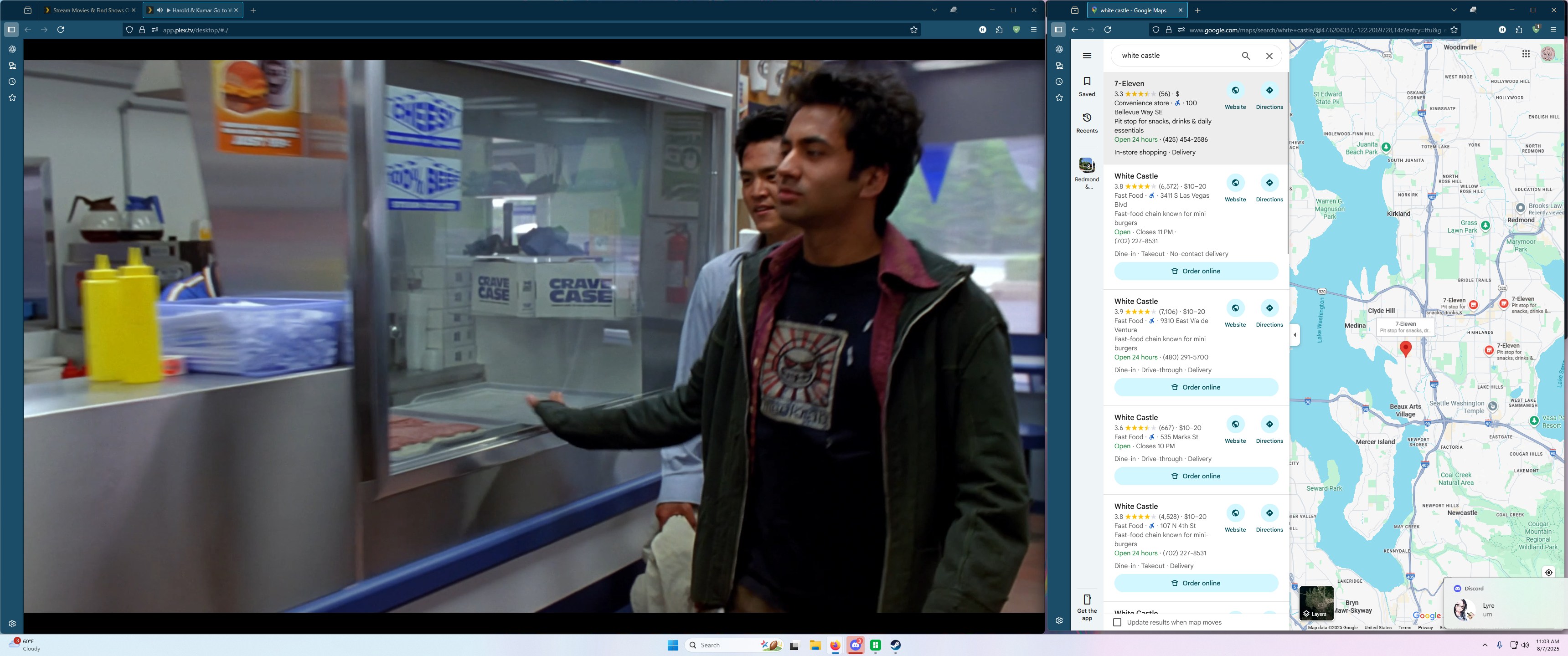Expand the list all tabs dropdown
Screen dimensions: 1568x656
934,10
